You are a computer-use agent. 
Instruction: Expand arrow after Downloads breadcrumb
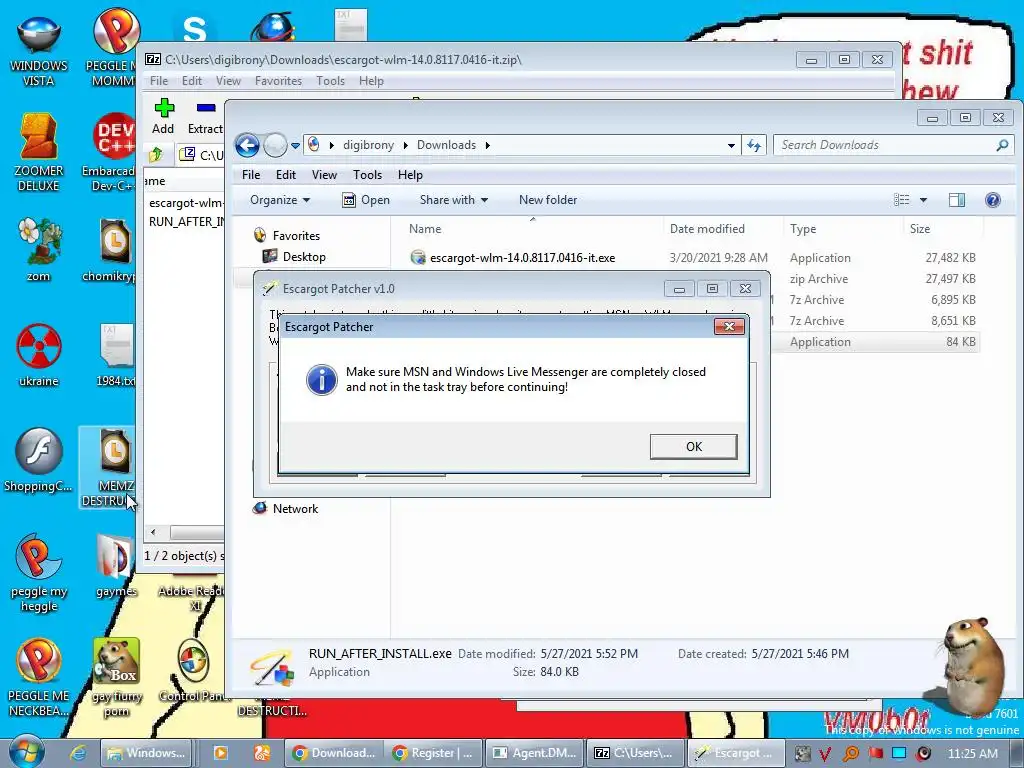pyautogui.click(x=487, y=145)
